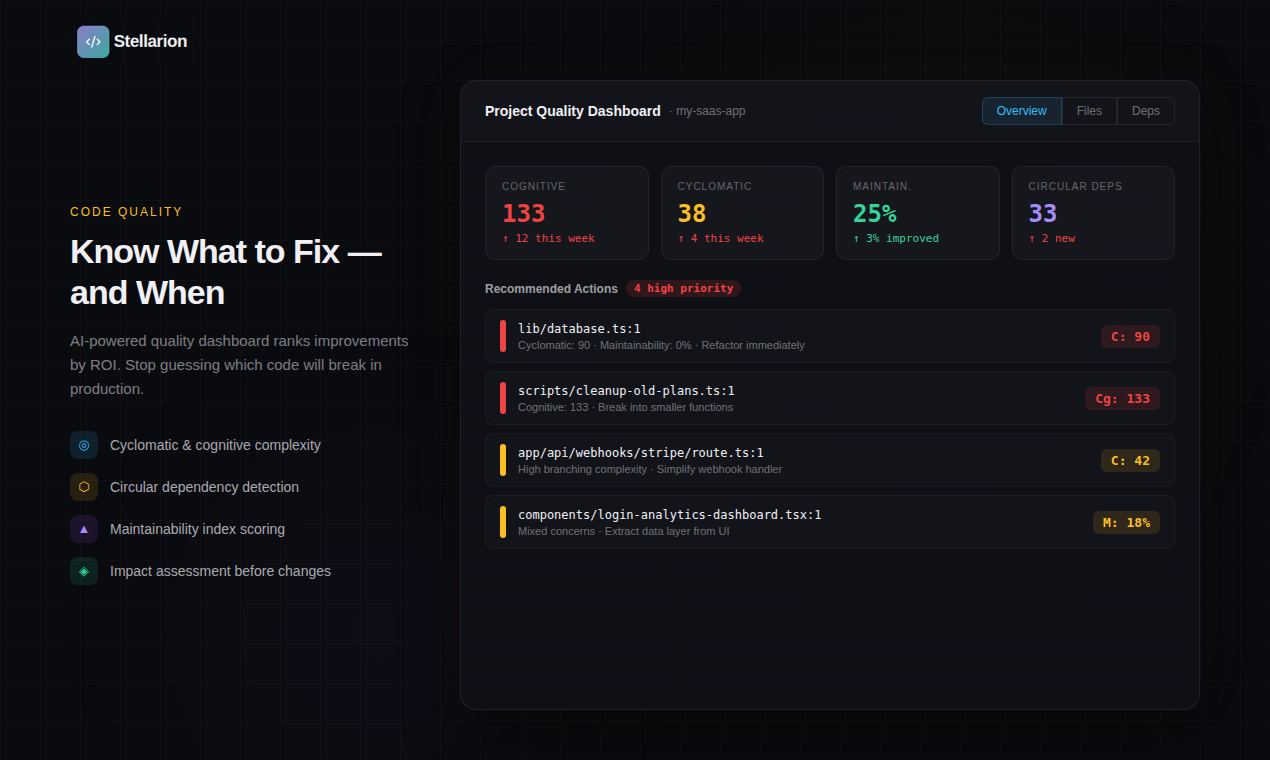Viewport: 1270px width, 760px height.
Task: Click the red priority bar on lib/database.ts
Action: (x=502, y=336)
